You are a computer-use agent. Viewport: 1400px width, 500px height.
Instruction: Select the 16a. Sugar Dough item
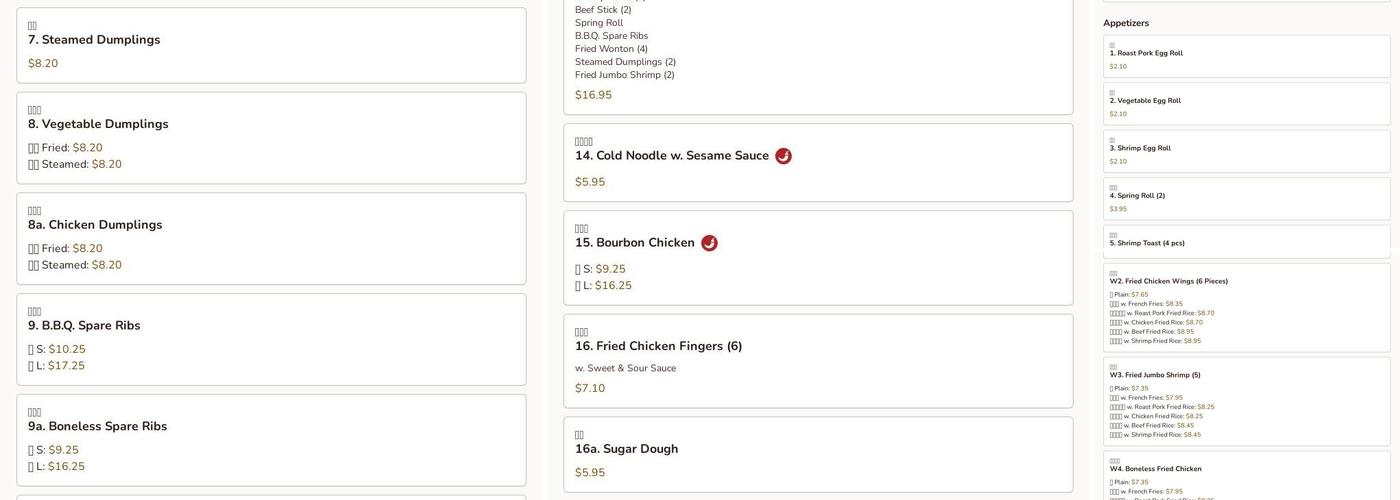tap(626, 449)
